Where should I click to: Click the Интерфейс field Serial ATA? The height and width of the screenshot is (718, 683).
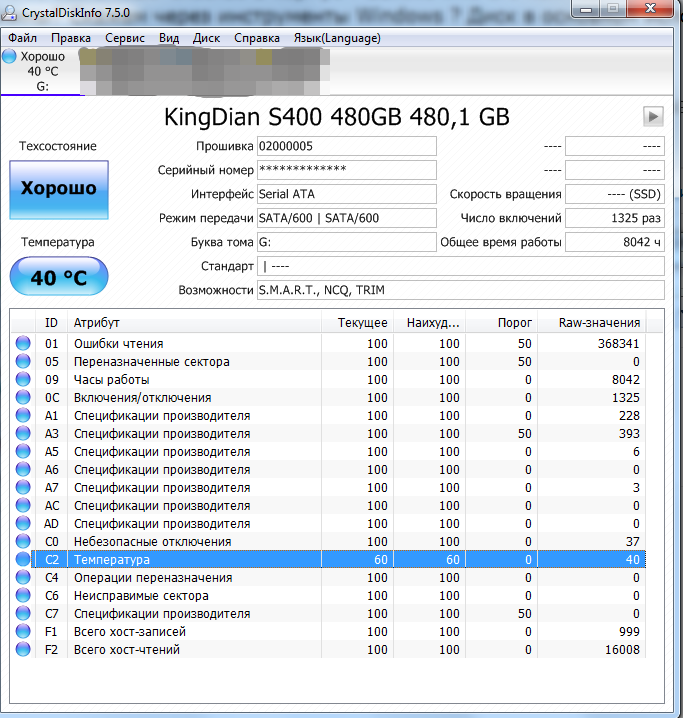tap(347, 194)
